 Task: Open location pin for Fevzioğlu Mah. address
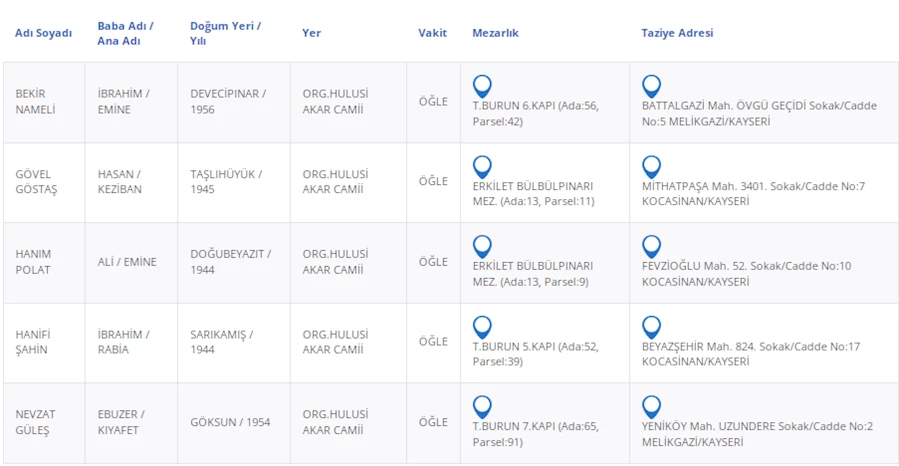pos(651,246)
